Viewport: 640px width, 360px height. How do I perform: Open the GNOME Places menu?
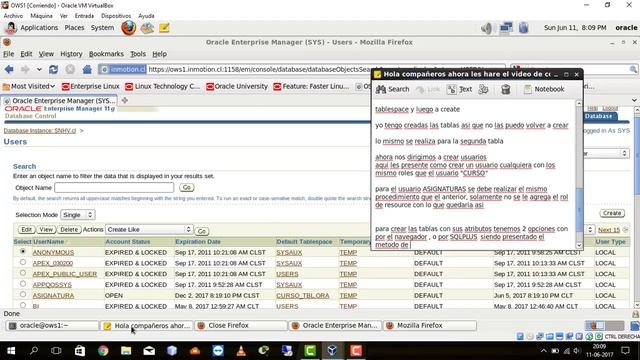[74, 28]
